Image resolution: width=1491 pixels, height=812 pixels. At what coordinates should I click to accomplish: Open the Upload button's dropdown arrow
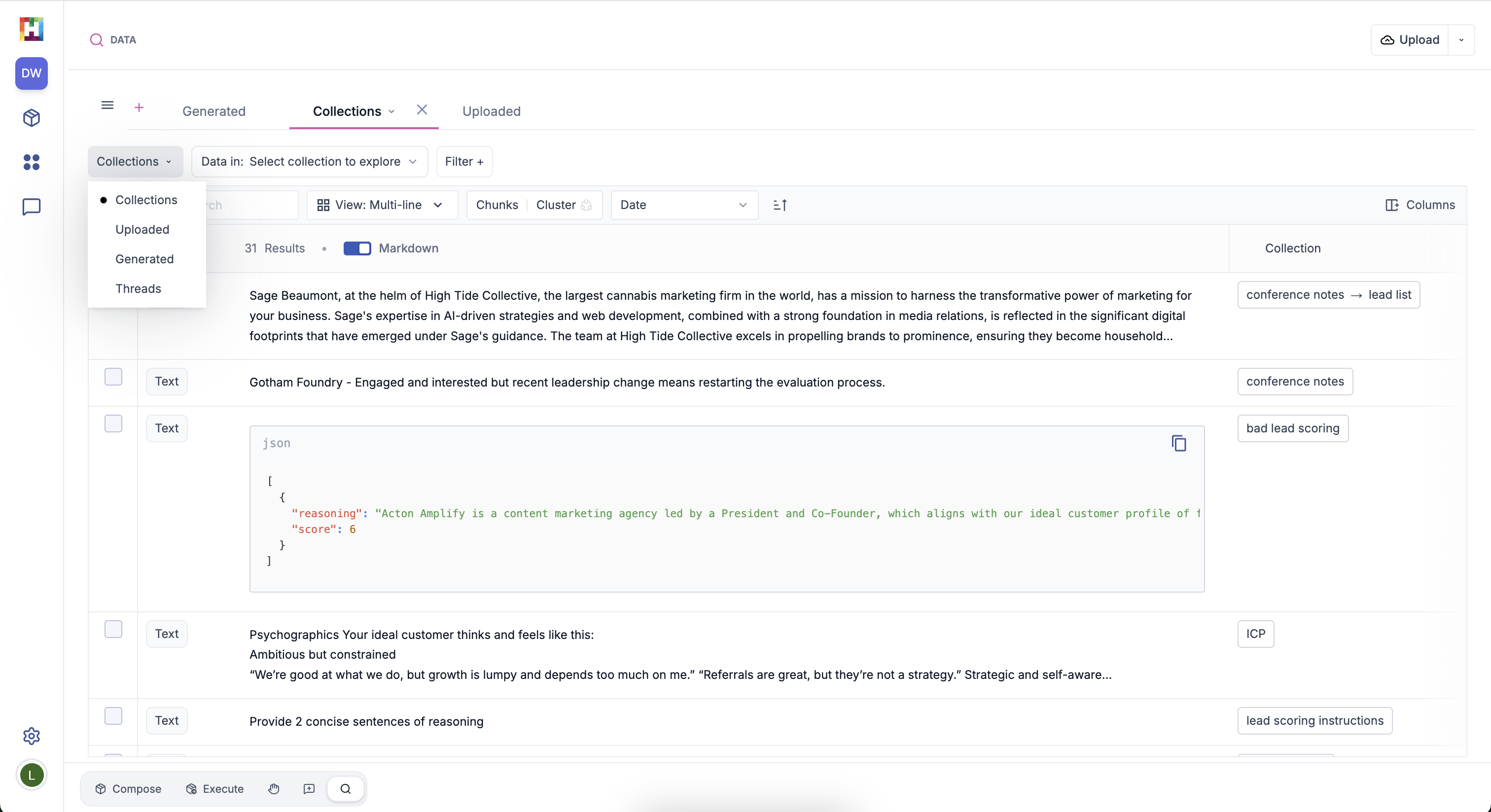coord(1461,39)
